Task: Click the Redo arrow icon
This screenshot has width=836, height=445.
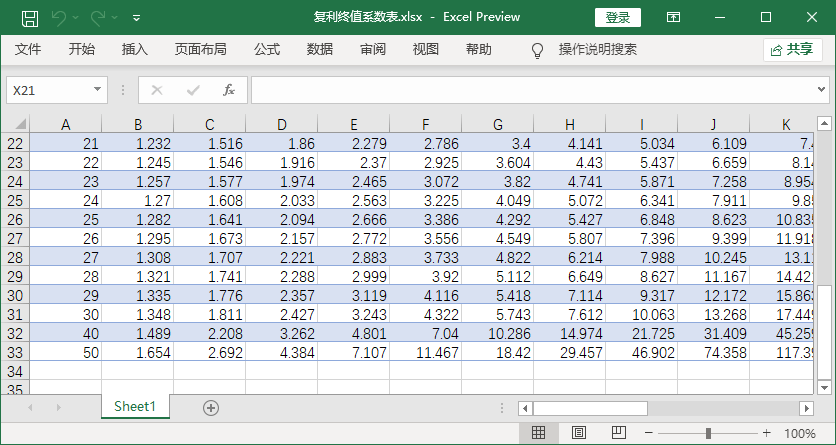Action: 98,17
